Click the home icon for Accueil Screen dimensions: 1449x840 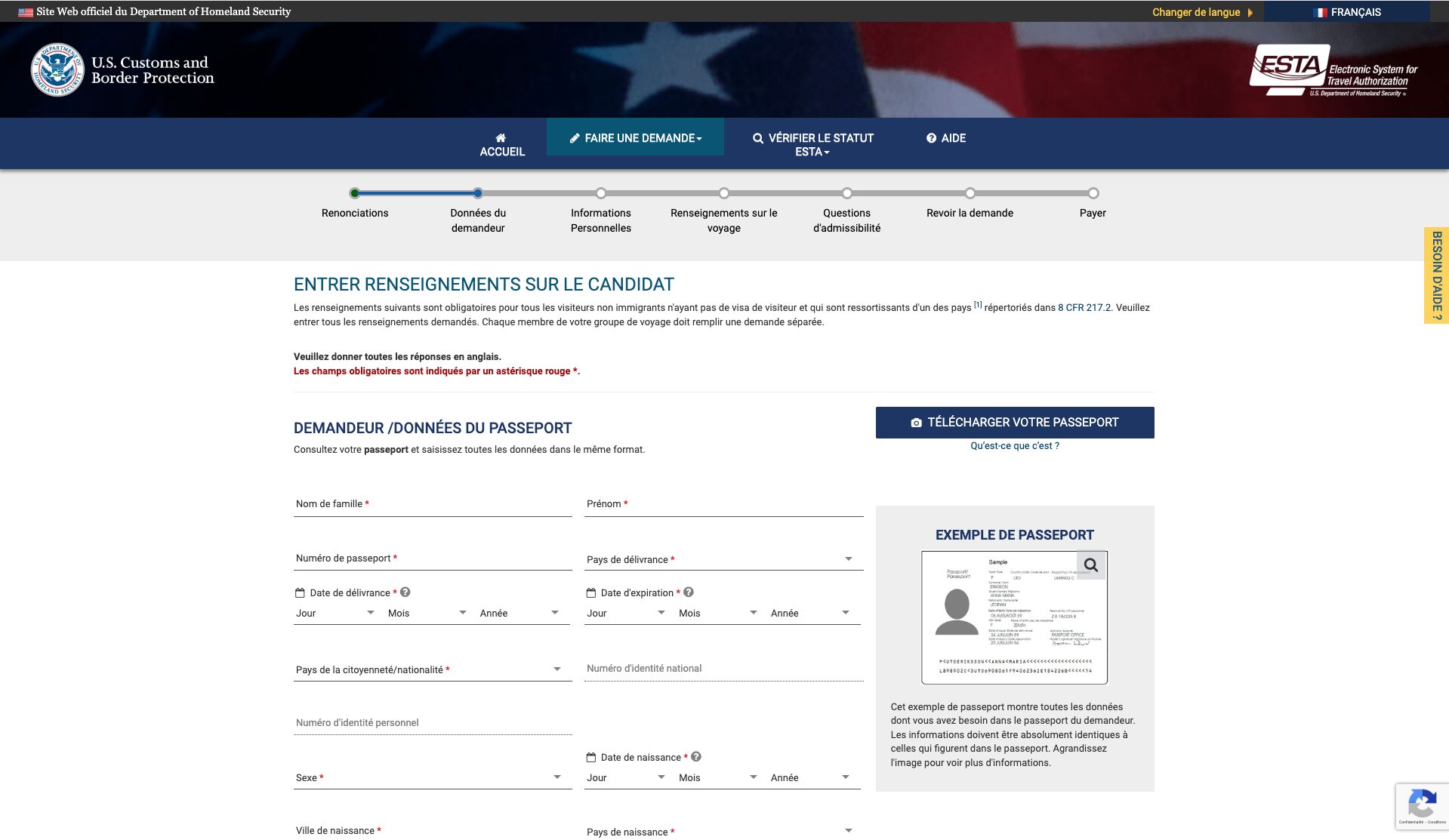pyautogui.click(x=501, y=137)
